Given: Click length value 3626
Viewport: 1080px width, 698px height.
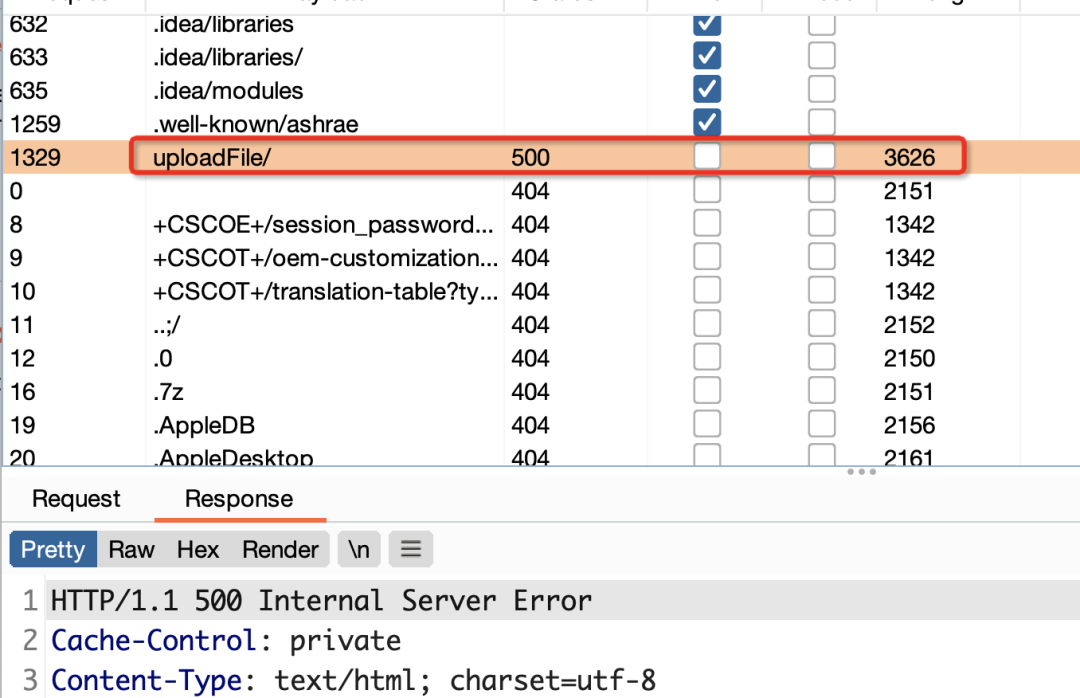Looking at the screenshot, I should 909,158.
